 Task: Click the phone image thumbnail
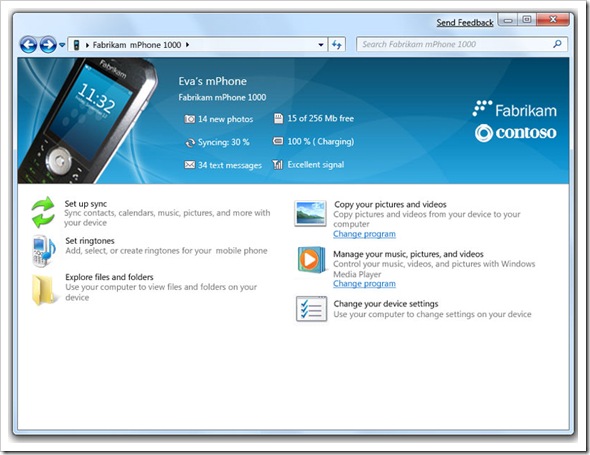point(88,120)
